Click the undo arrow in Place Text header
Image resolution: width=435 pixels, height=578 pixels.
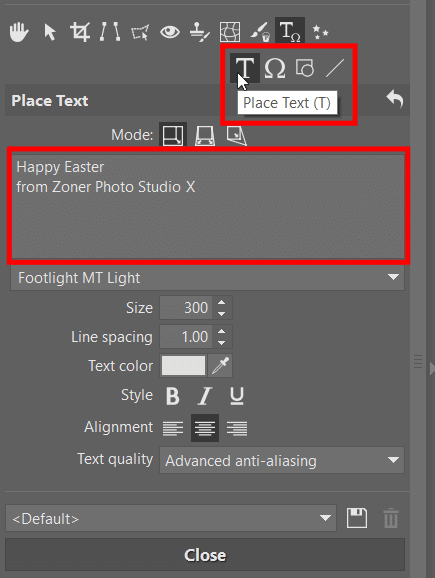coord(395,99)
